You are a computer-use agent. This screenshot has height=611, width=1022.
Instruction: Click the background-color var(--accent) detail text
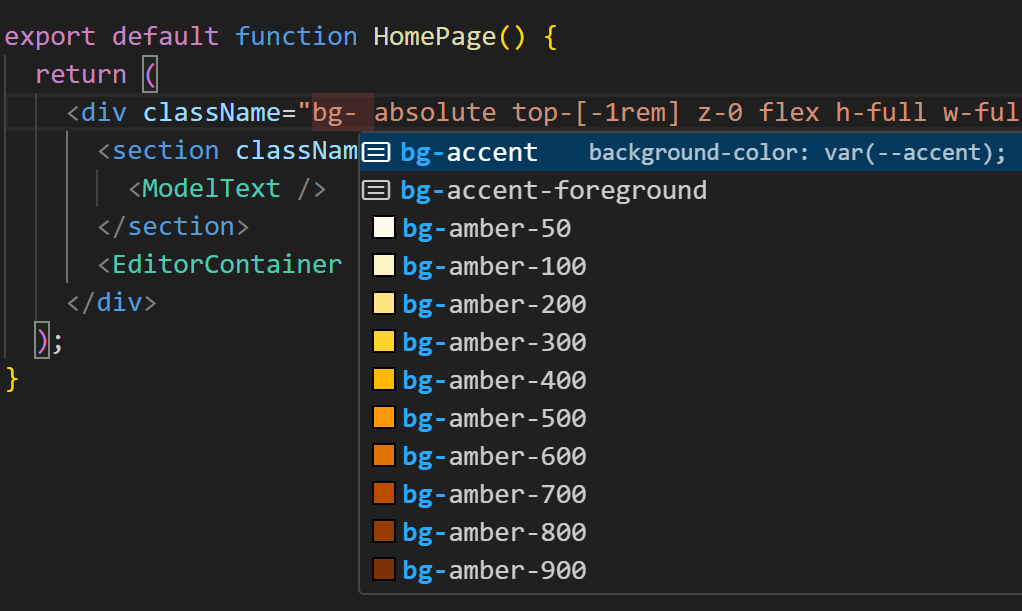797,153
